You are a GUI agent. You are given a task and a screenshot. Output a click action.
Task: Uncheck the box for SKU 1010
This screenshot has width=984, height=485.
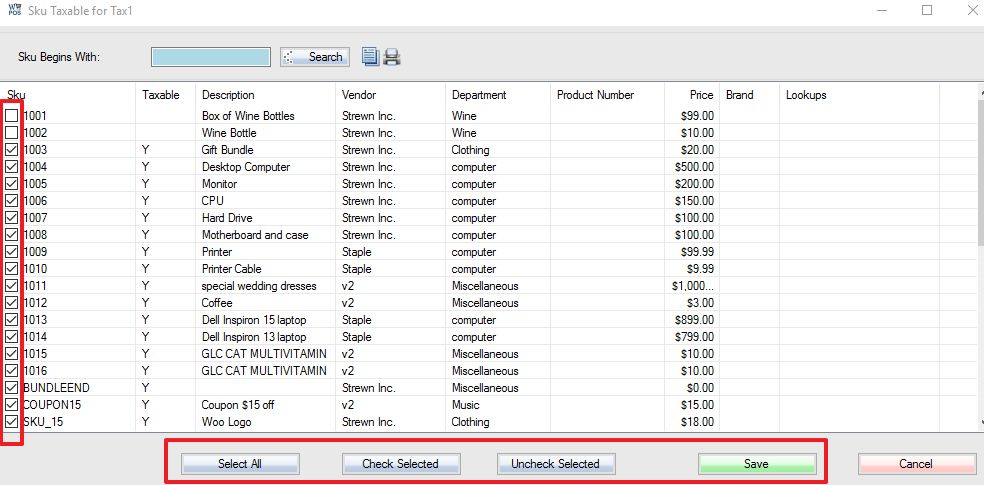coord(12,268)
